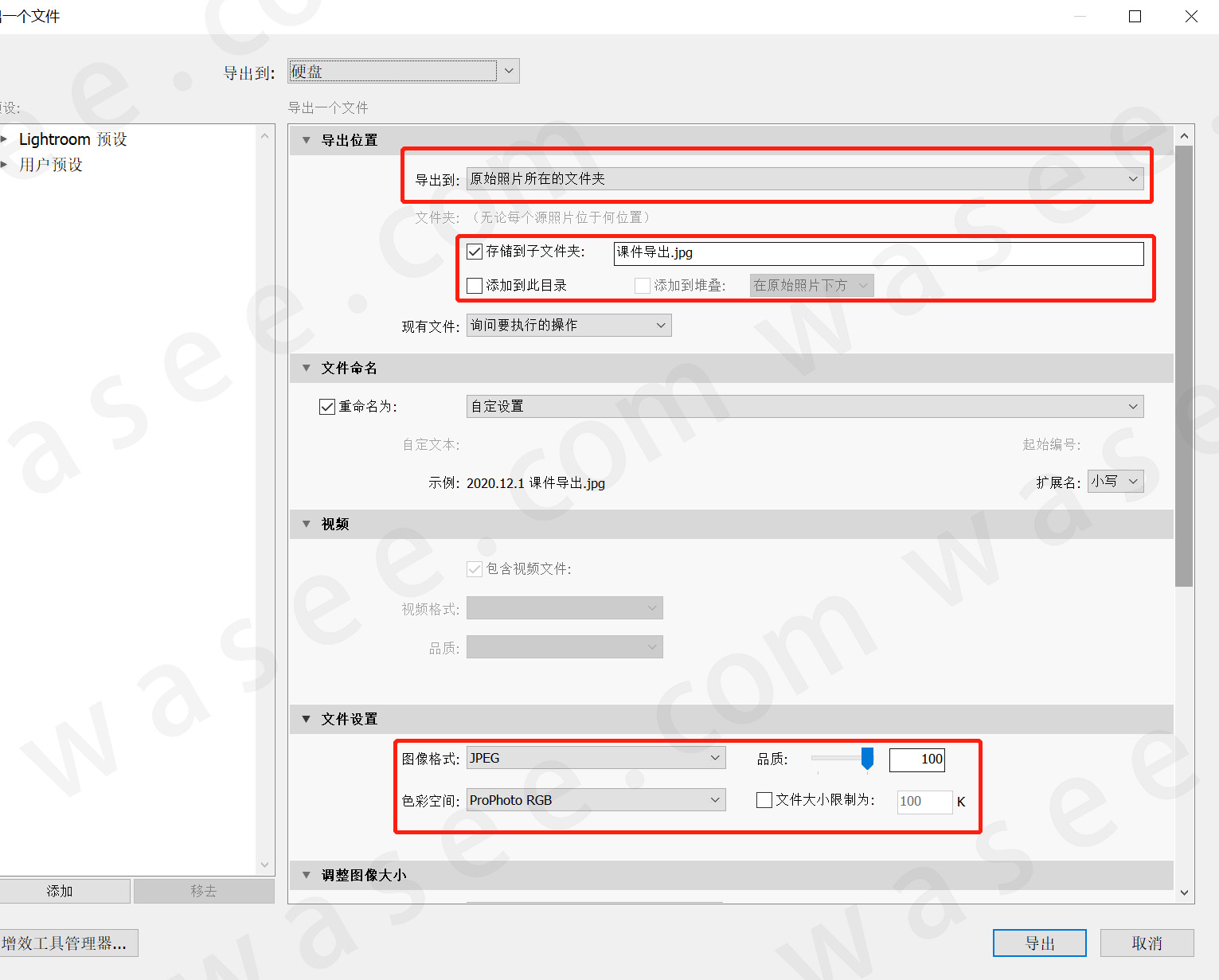Click the settings panel scroll down arrow
Screen dimensions: 1219x980
[x=1184, y=893]
